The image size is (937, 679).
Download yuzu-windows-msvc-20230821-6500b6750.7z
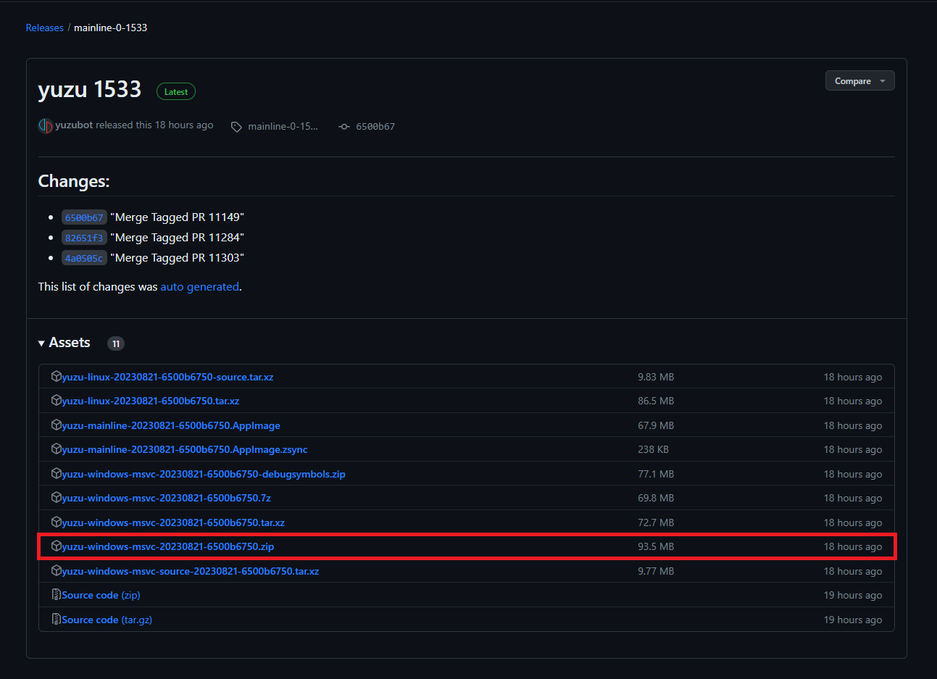tap(166, 498)
